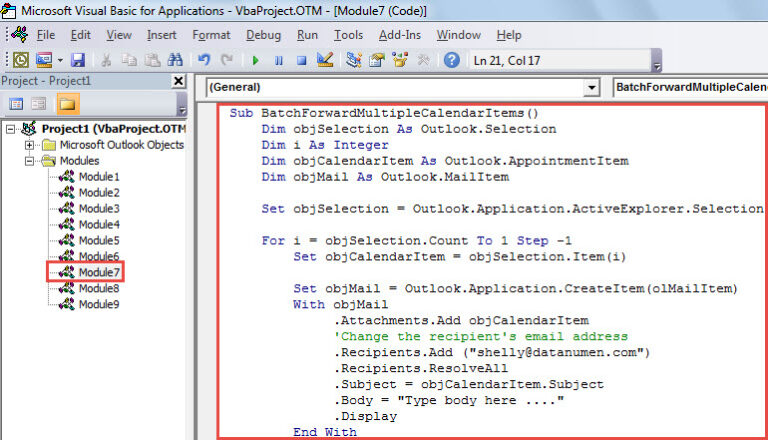Select Module3 in the project tree
Image resolution: width=768 pixels, height=440 pixels.
[98, 208]
